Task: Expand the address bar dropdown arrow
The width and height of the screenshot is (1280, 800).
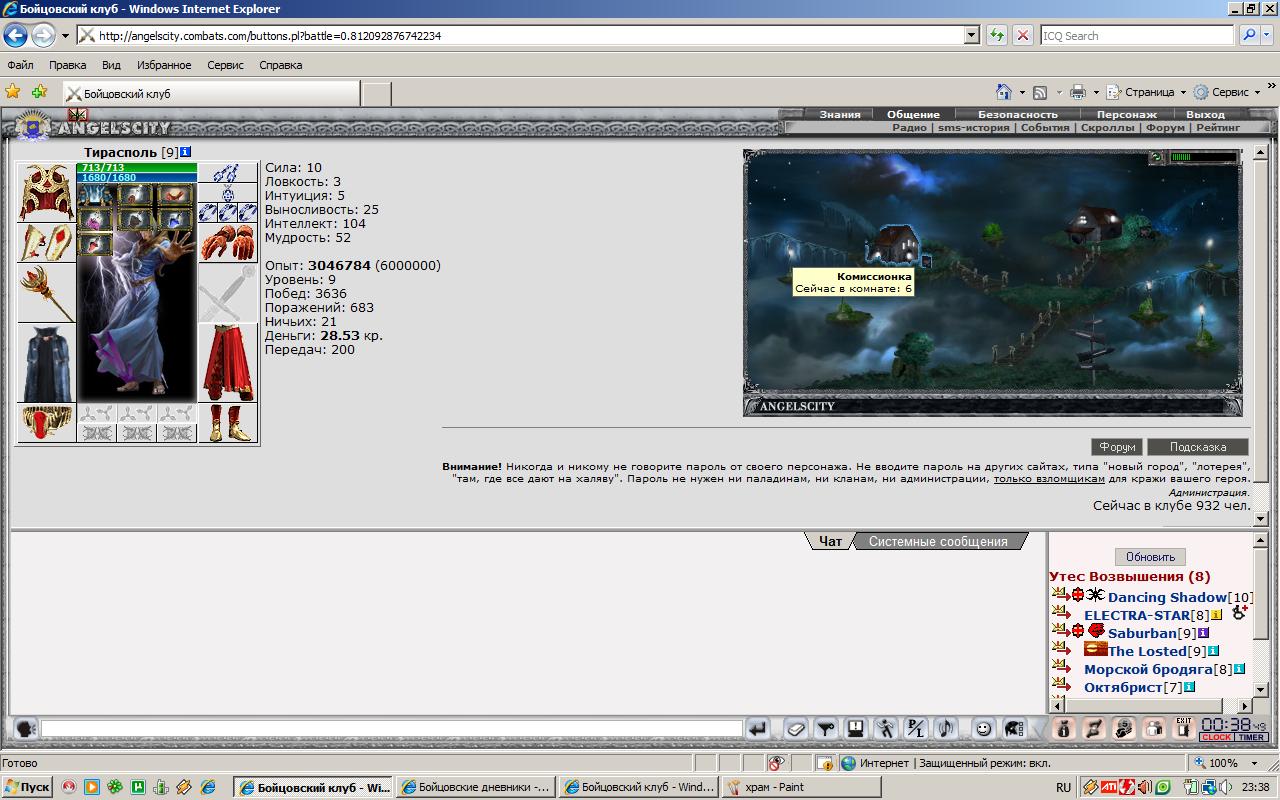Action: point(971,35)
